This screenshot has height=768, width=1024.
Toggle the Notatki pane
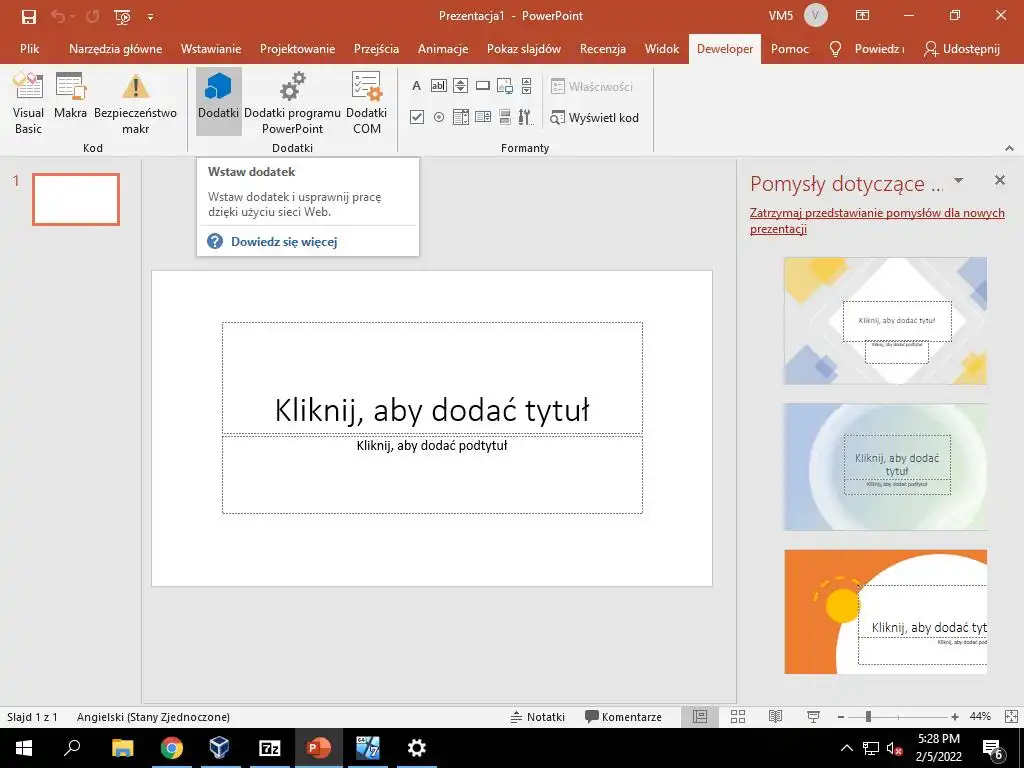[537, 717]
